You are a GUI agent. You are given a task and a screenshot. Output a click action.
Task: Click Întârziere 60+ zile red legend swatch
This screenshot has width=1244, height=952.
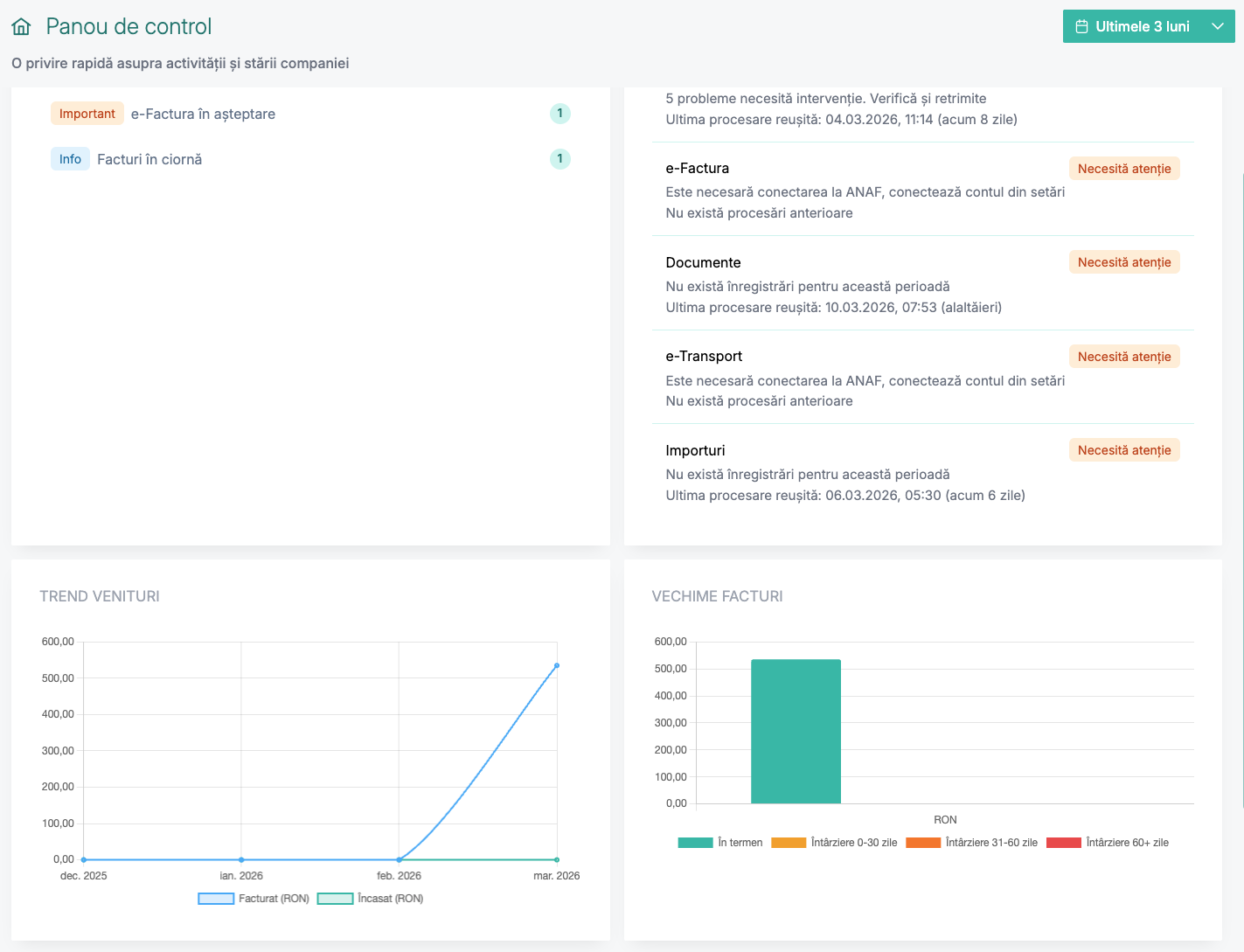[1063, 843]
